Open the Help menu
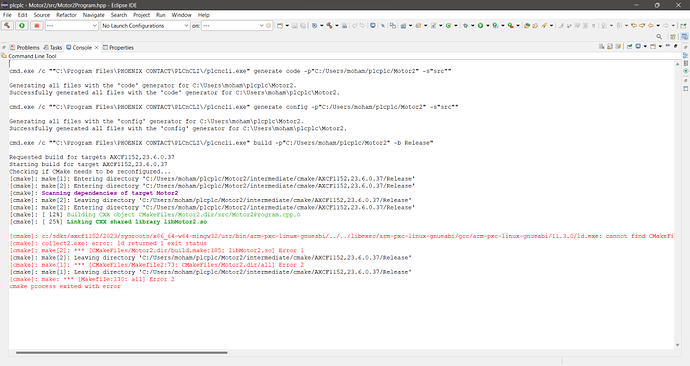Image resolution: width=690 pixels, height=366 pixels. coord(203,15)
